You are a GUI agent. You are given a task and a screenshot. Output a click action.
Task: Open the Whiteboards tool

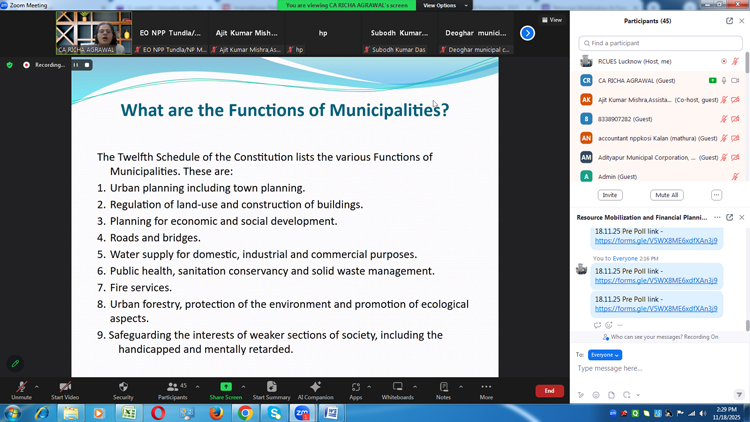click(x=397, y=389)
